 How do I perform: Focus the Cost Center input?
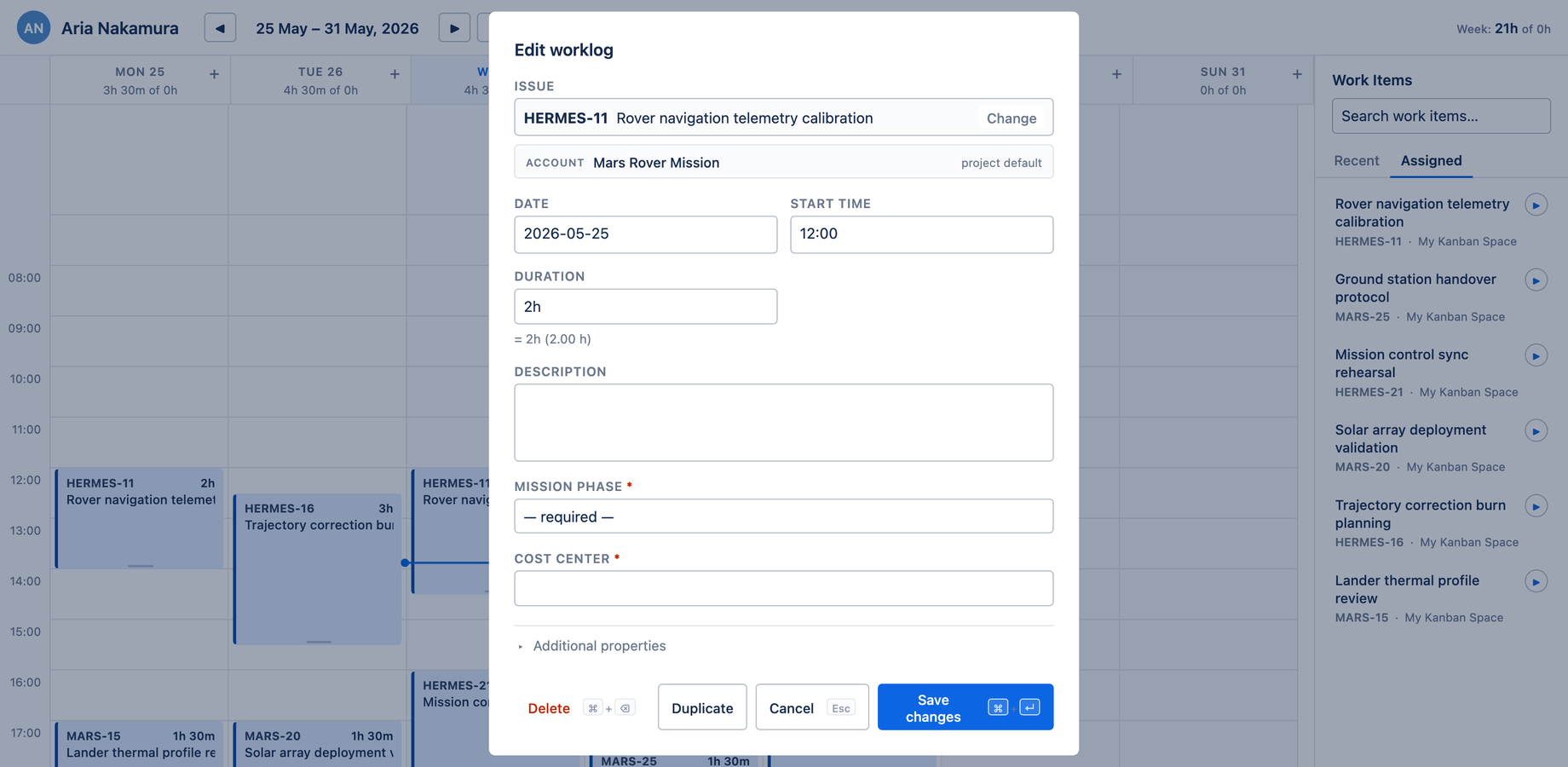pyautogui.click(x=784, y=588)
